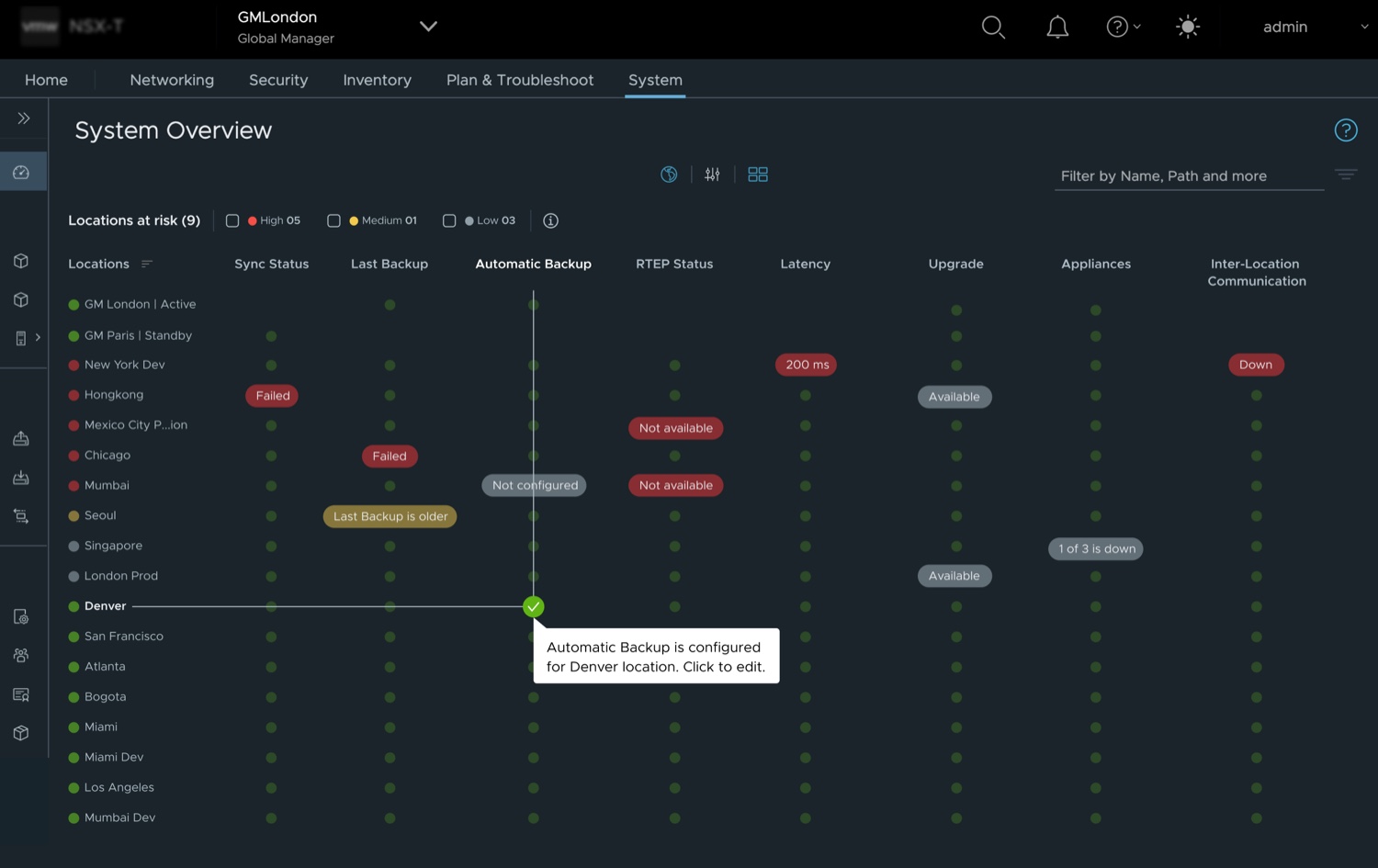This screenshot has width=1378, height=868.
Task: Select the Mumbai Dev location
Action: tap(119, 817)
